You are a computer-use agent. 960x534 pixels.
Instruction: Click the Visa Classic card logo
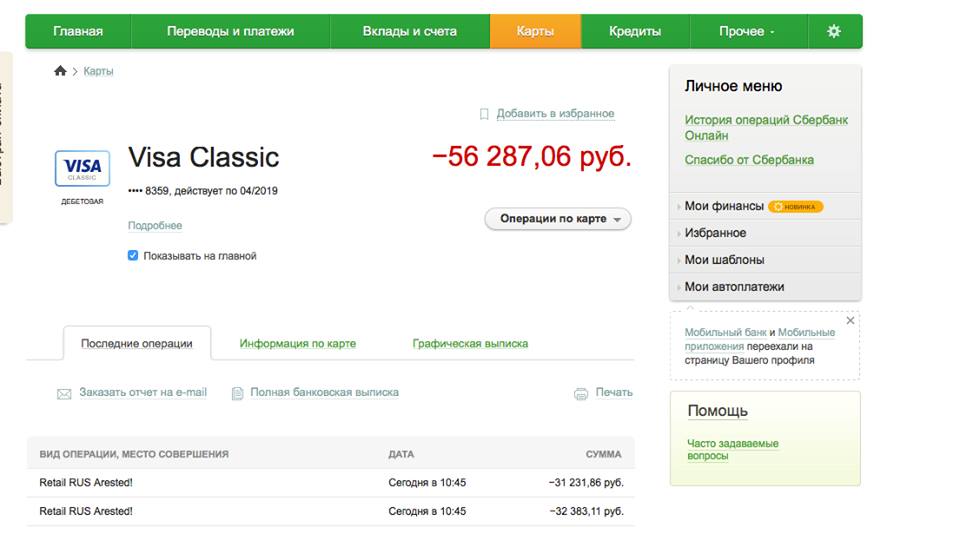coord(82,168)
